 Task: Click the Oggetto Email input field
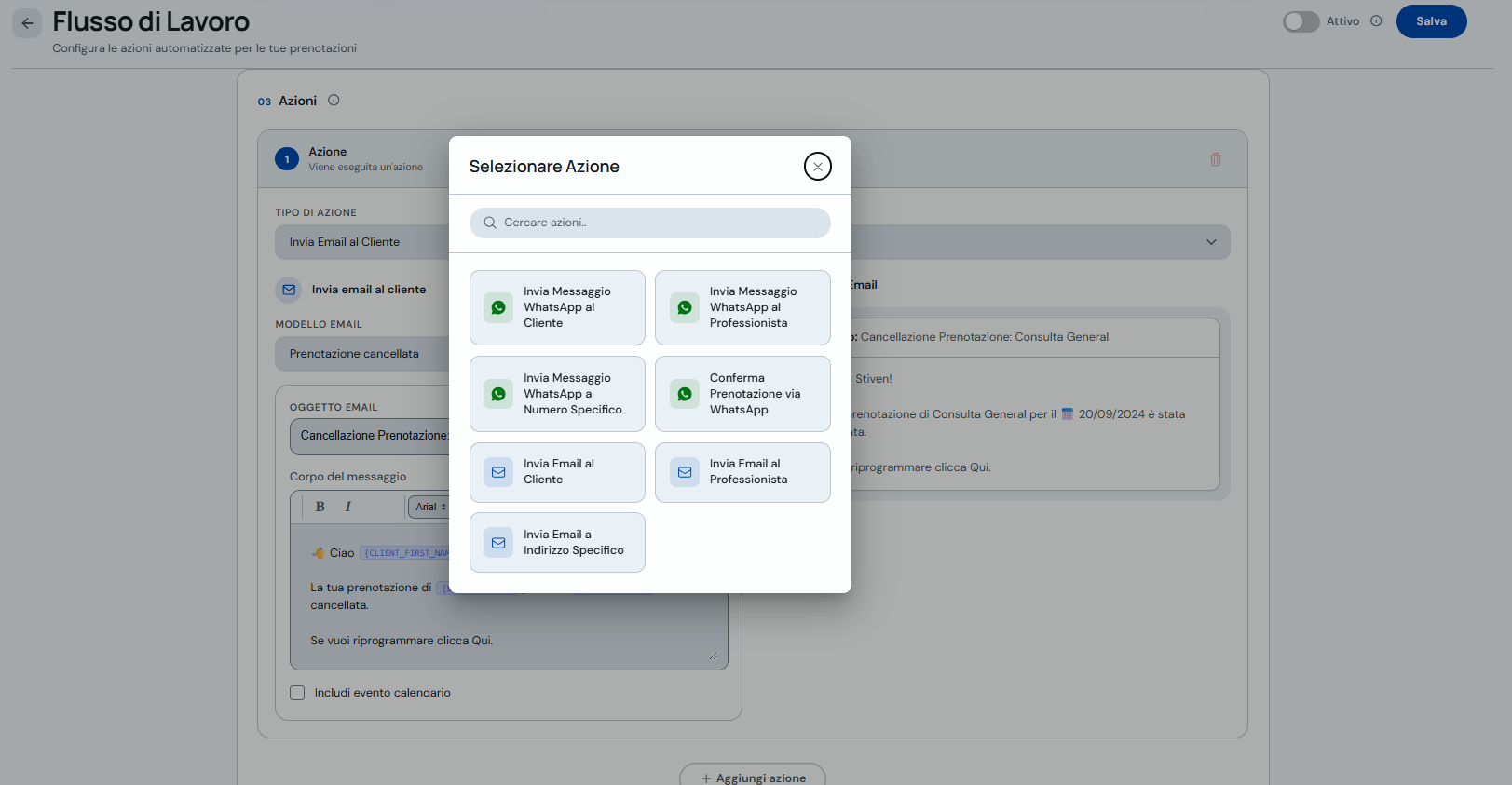point(371,436)
